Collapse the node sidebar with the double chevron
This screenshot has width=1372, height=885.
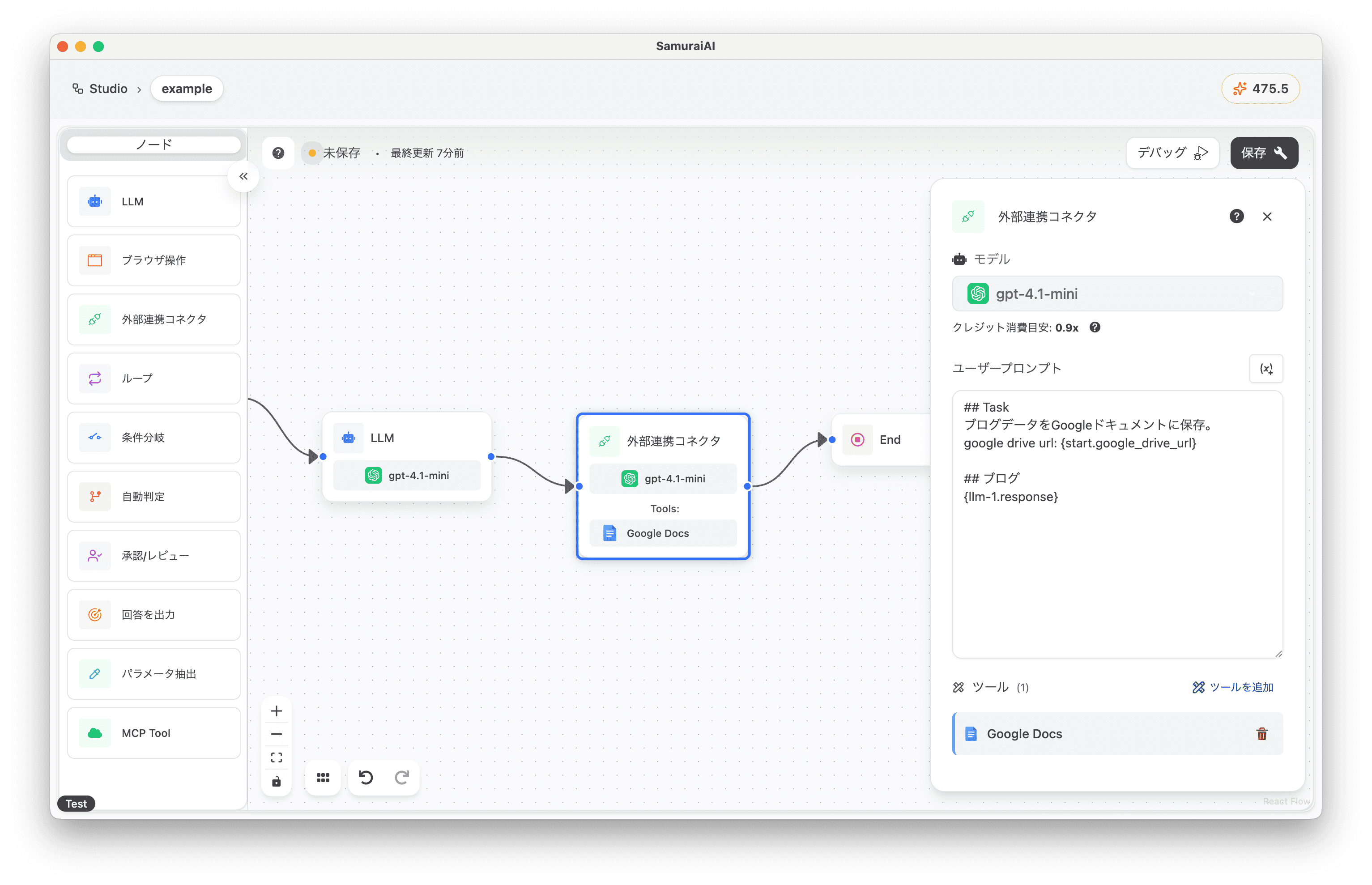(243, 176)
